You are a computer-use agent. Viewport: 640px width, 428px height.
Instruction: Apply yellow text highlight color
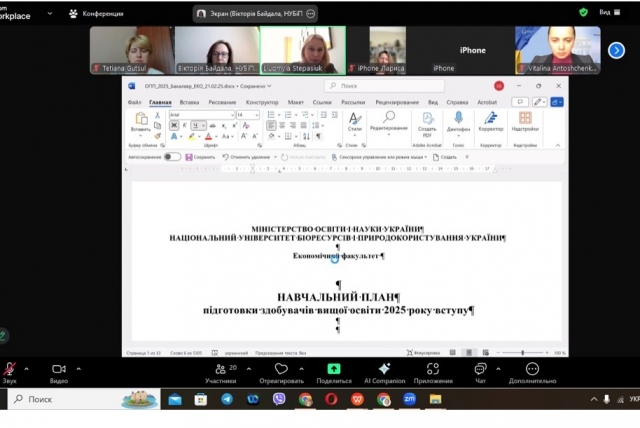[191, 136]
